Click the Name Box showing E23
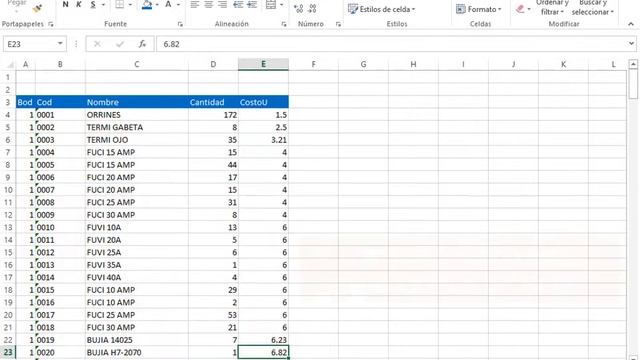This screenshot has width=640, height=360. tap(30, 44)
